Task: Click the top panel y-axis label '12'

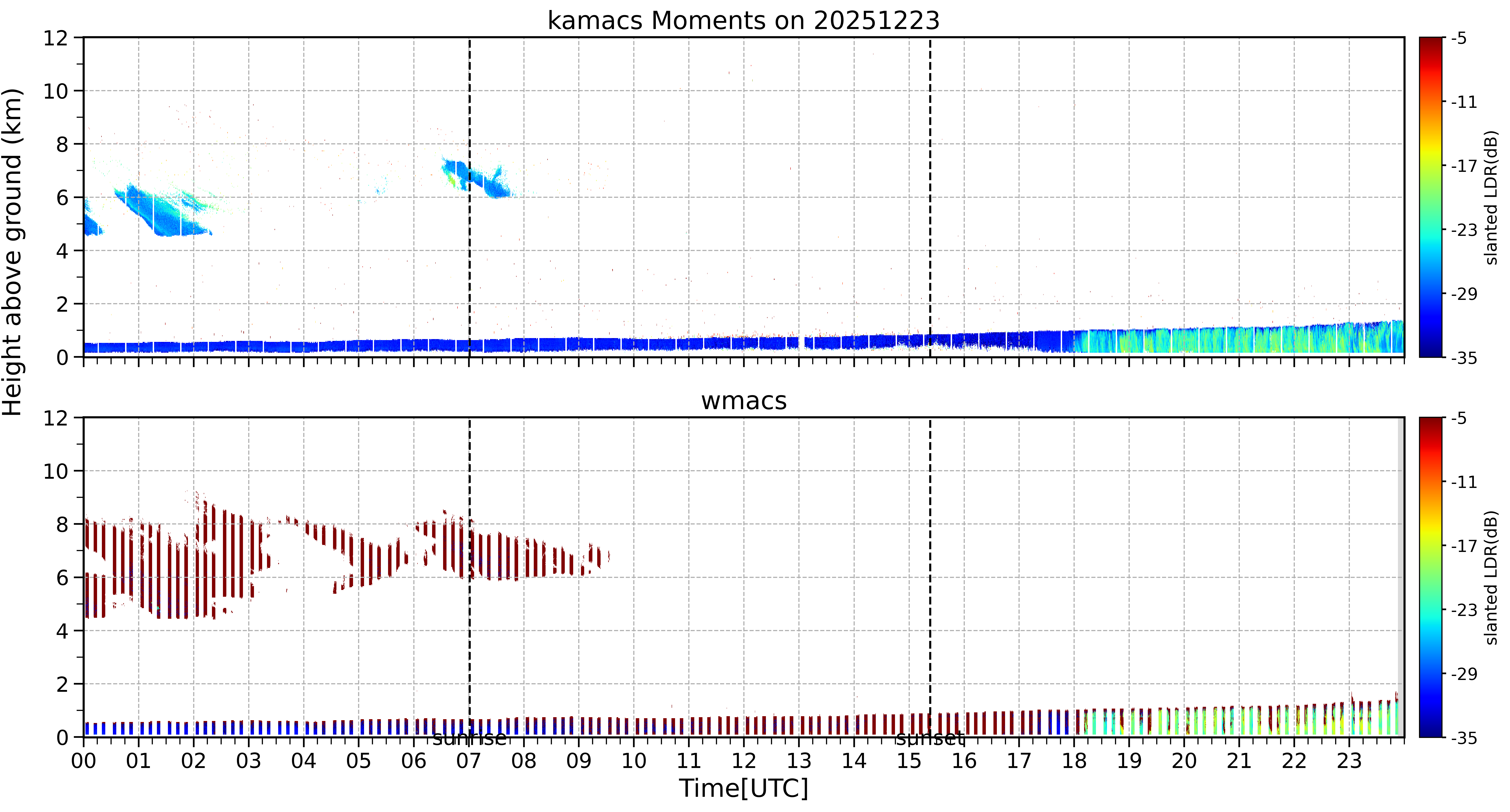Action: pyautogui.click(x=56, y=38)
